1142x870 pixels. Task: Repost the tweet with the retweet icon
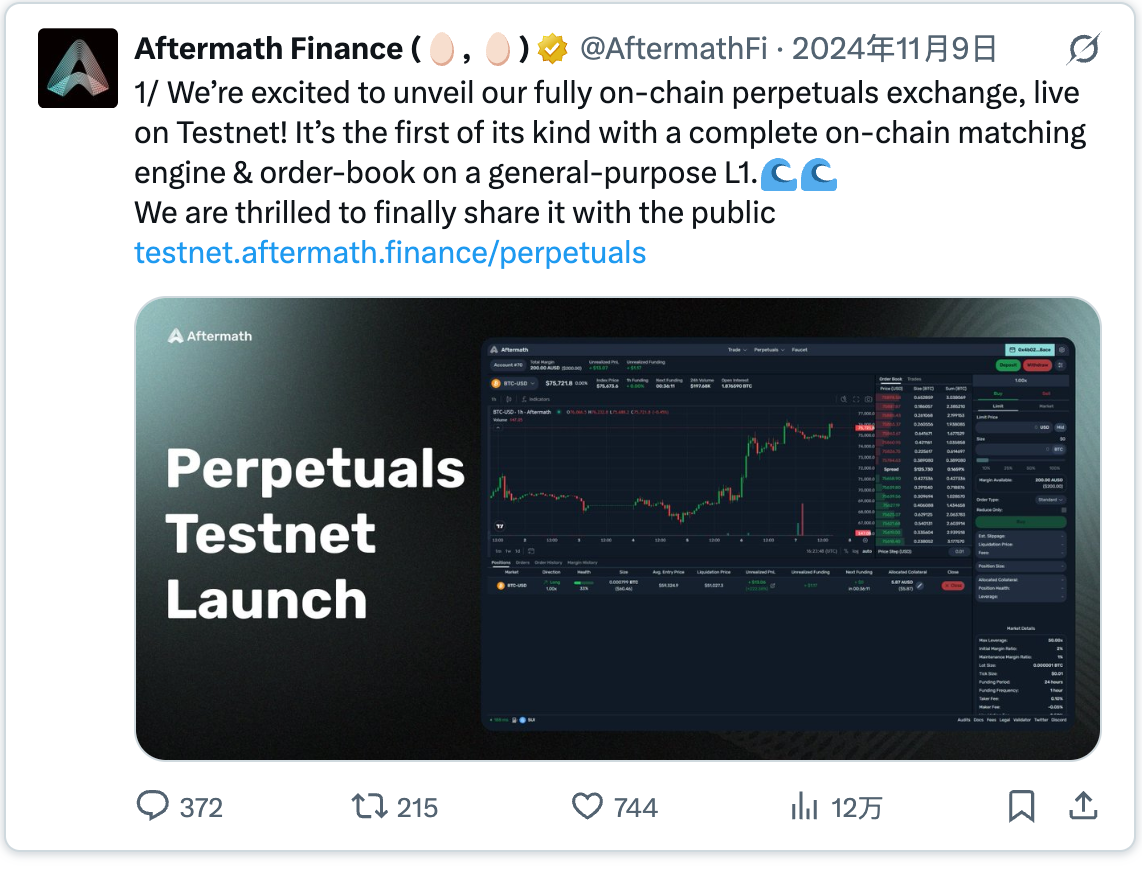[x=368, y=806]
